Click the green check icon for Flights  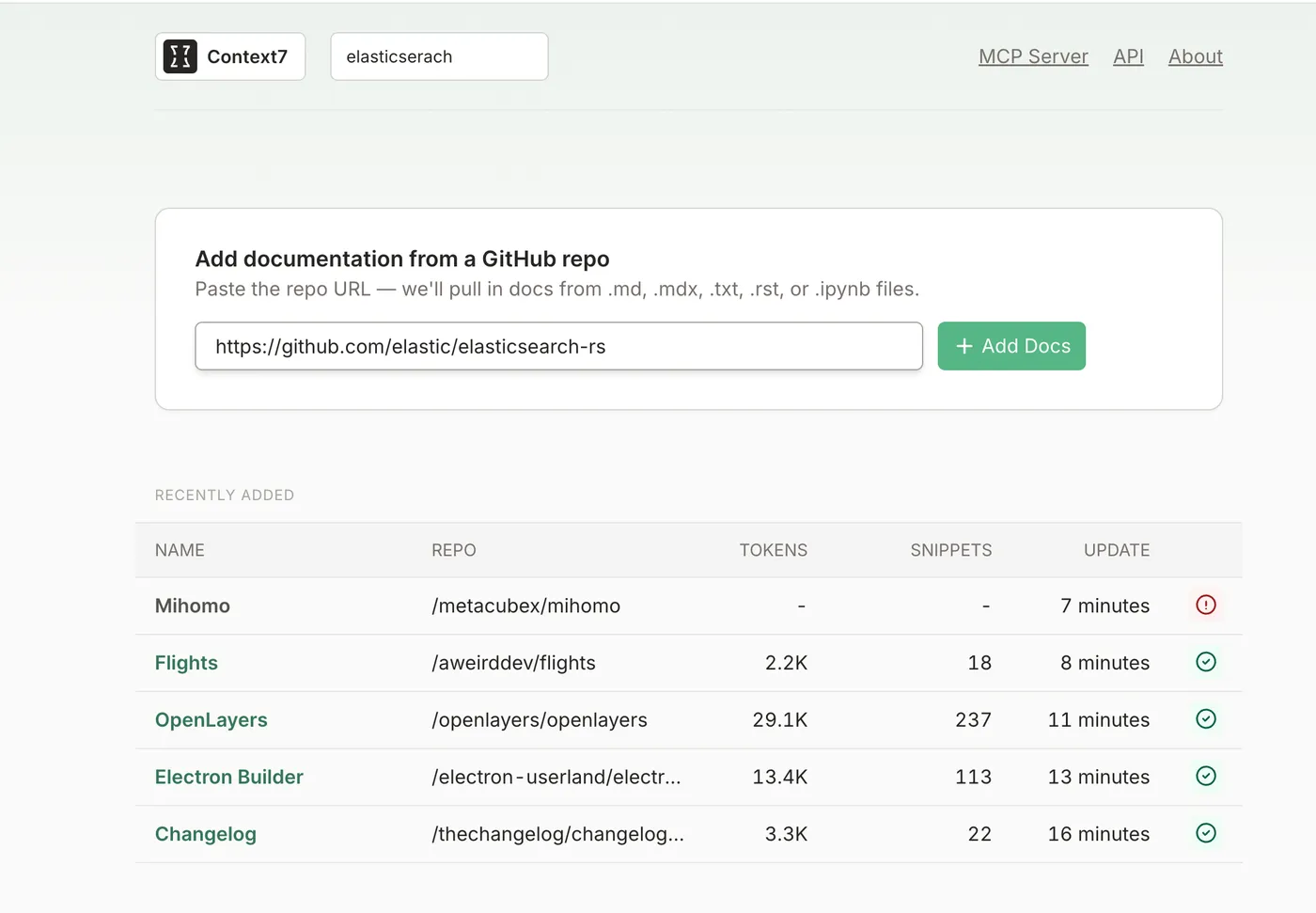pos(1206,662)
